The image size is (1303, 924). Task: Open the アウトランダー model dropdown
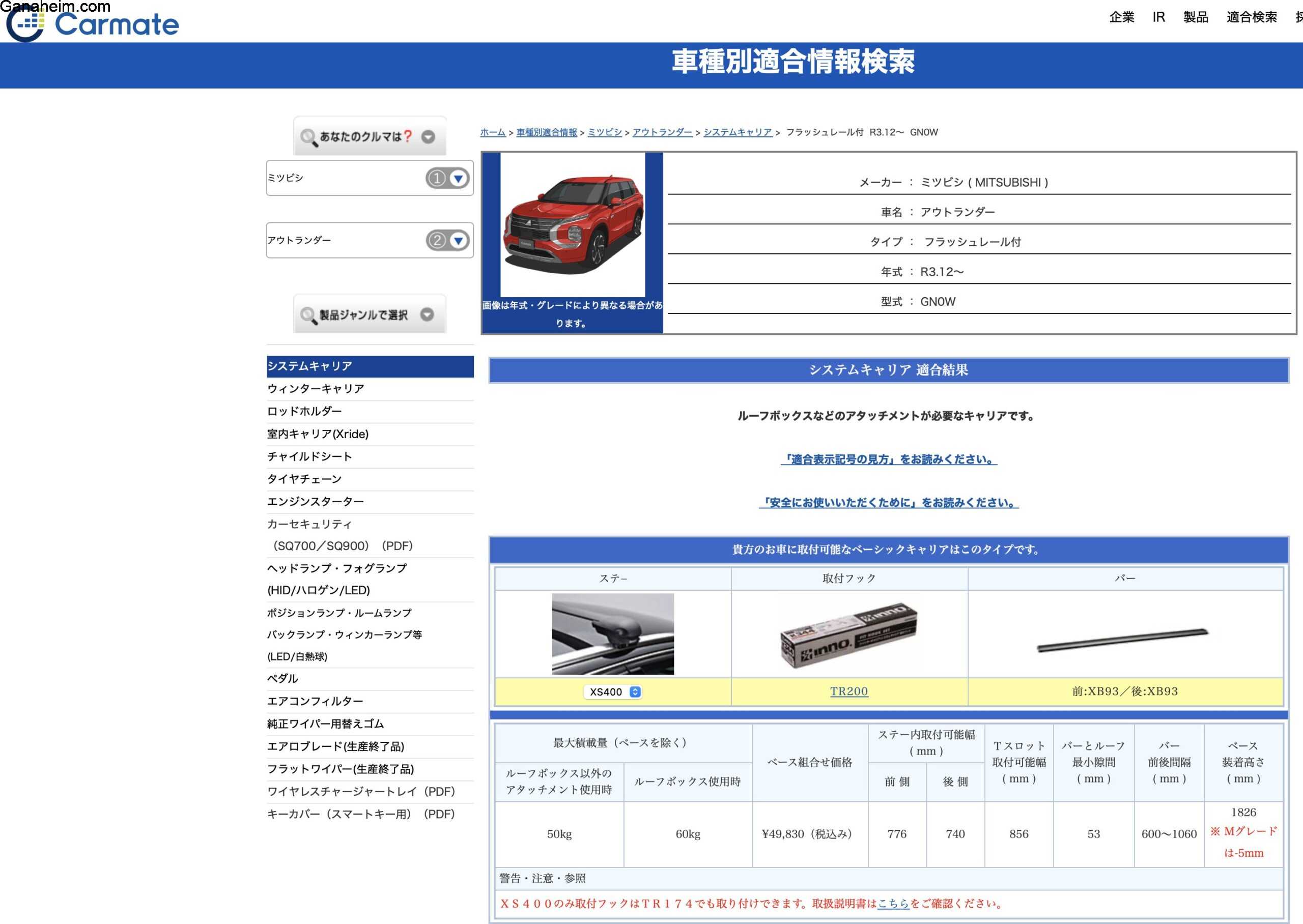click(x=458, y=241)
